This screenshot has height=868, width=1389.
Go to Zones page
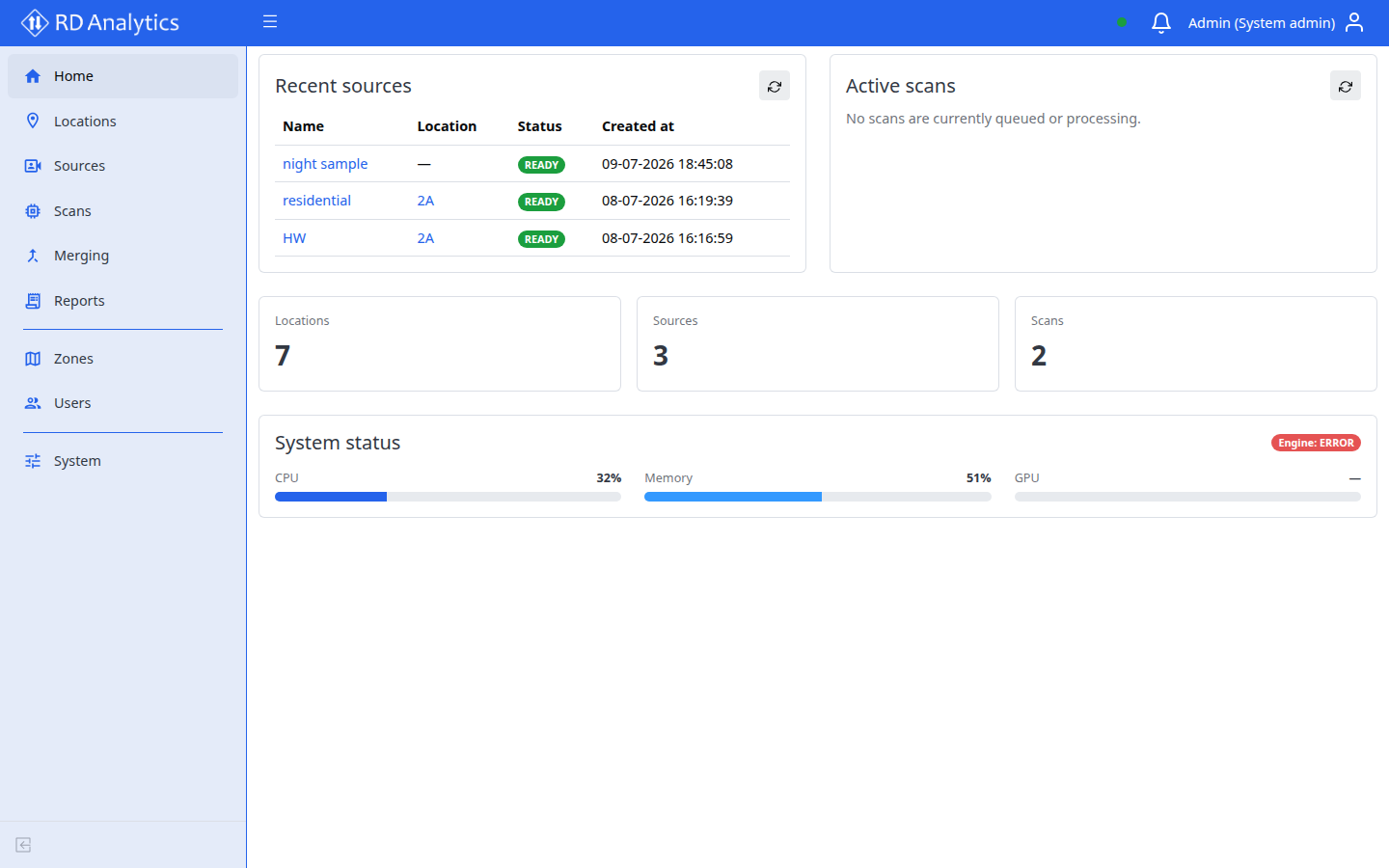pyautogui.click(x=123, y=359)
